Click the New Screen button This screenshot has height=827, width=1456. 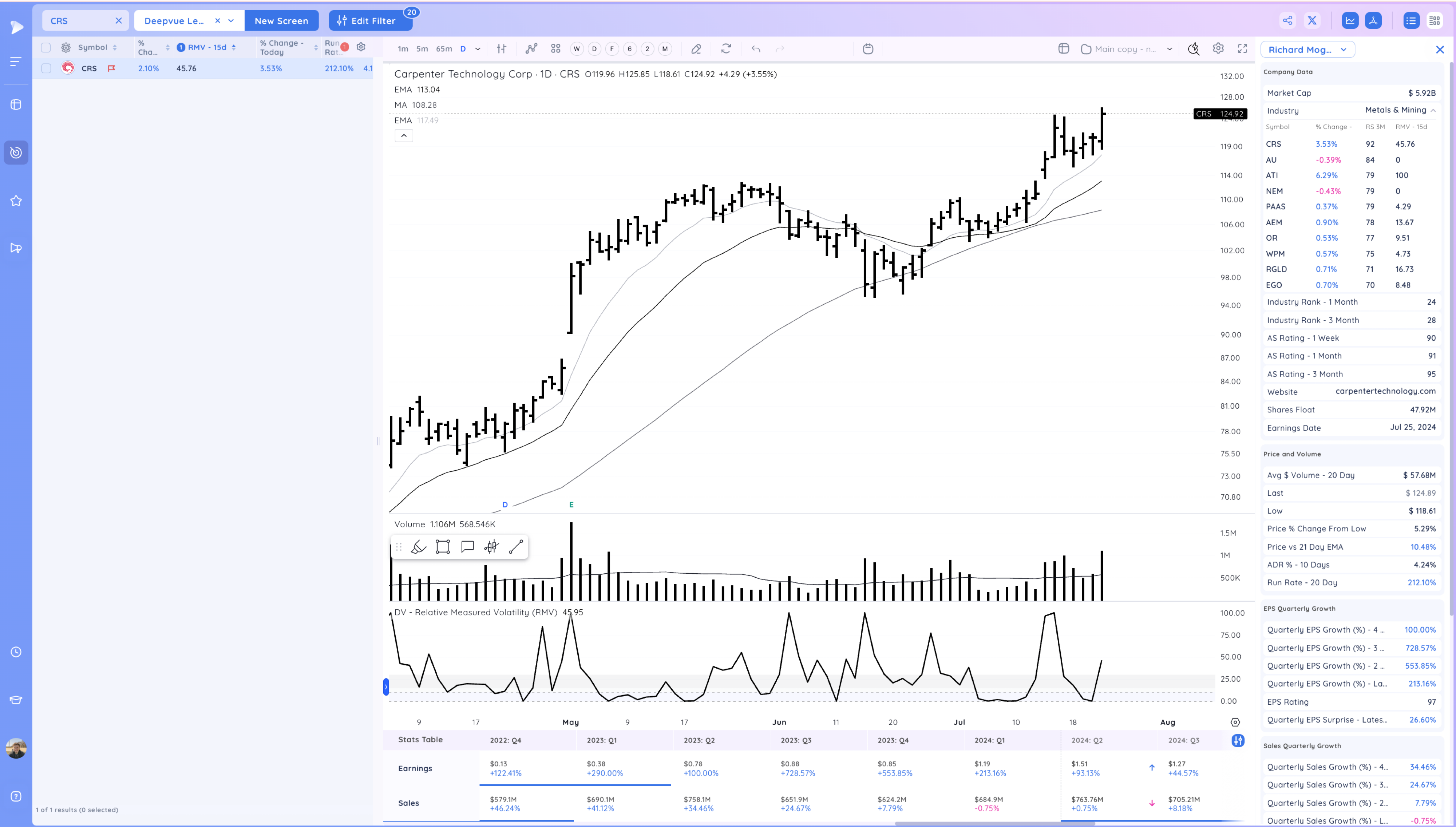click(x=281, y=21)
